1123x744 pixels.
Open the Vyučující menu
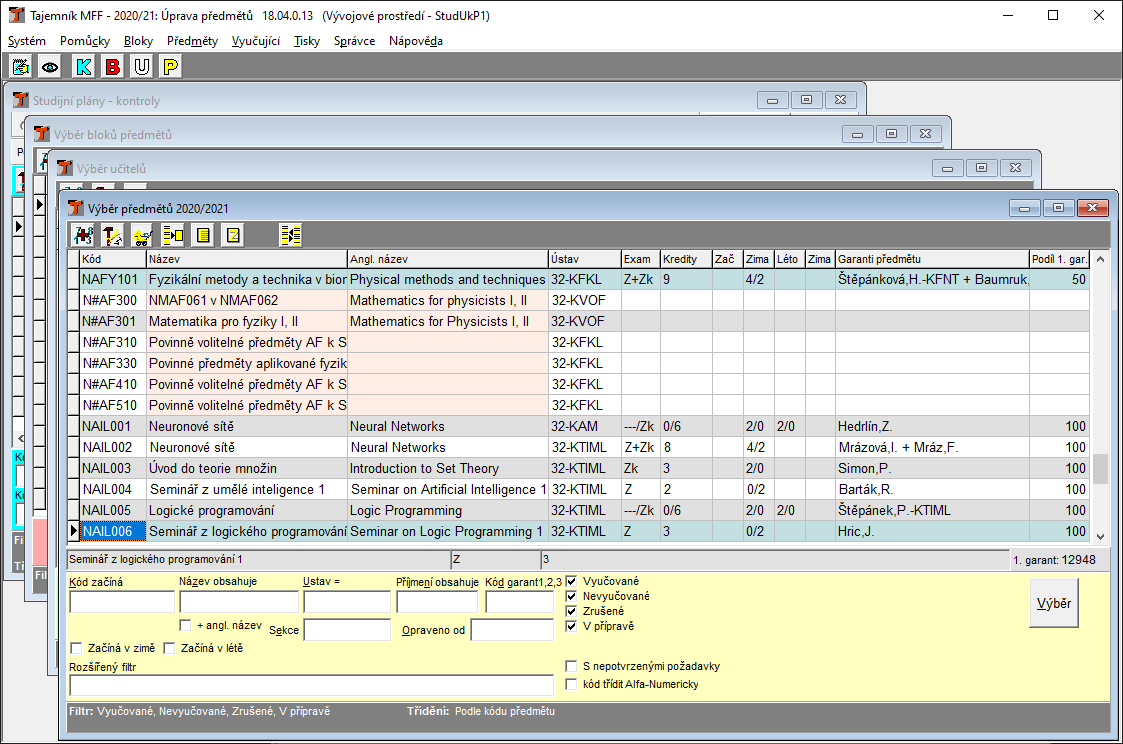255,41
